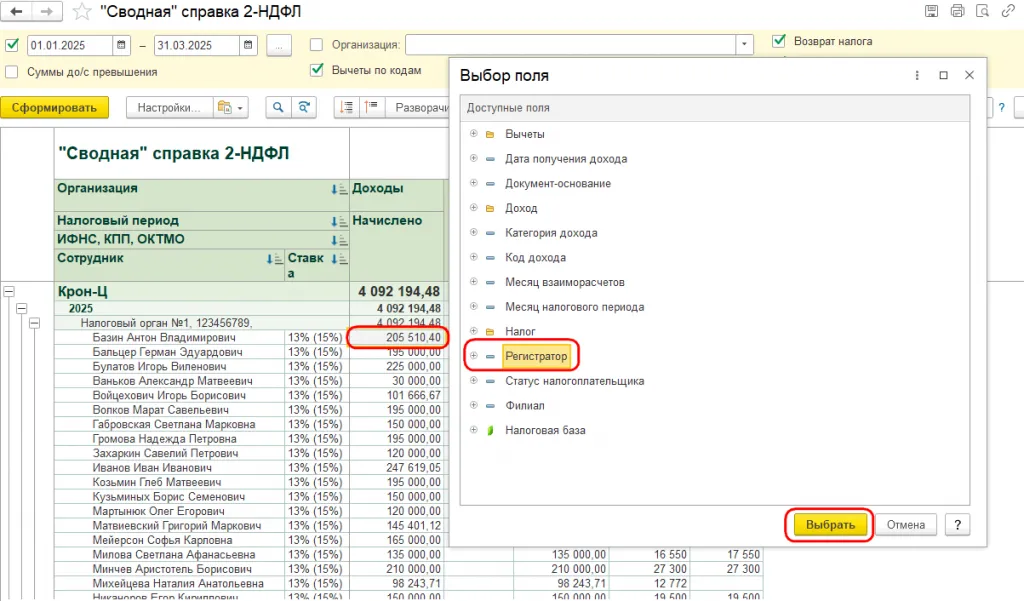Open the Организация dropdown list
This screenshot has height=601, width=1024.
[744, 45]
